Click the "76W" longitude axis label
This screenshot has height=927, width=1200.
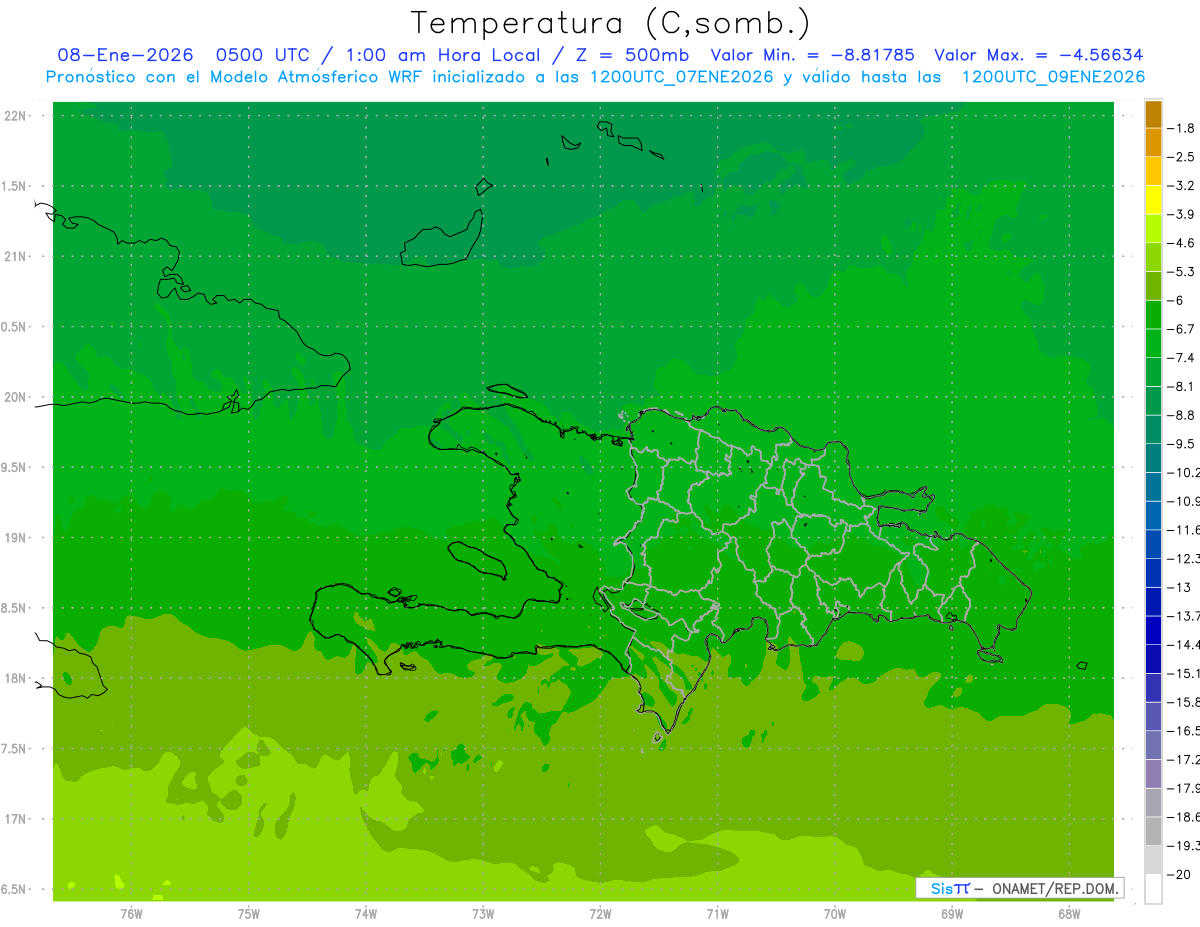pyautogui.click(x=131, y=913)
